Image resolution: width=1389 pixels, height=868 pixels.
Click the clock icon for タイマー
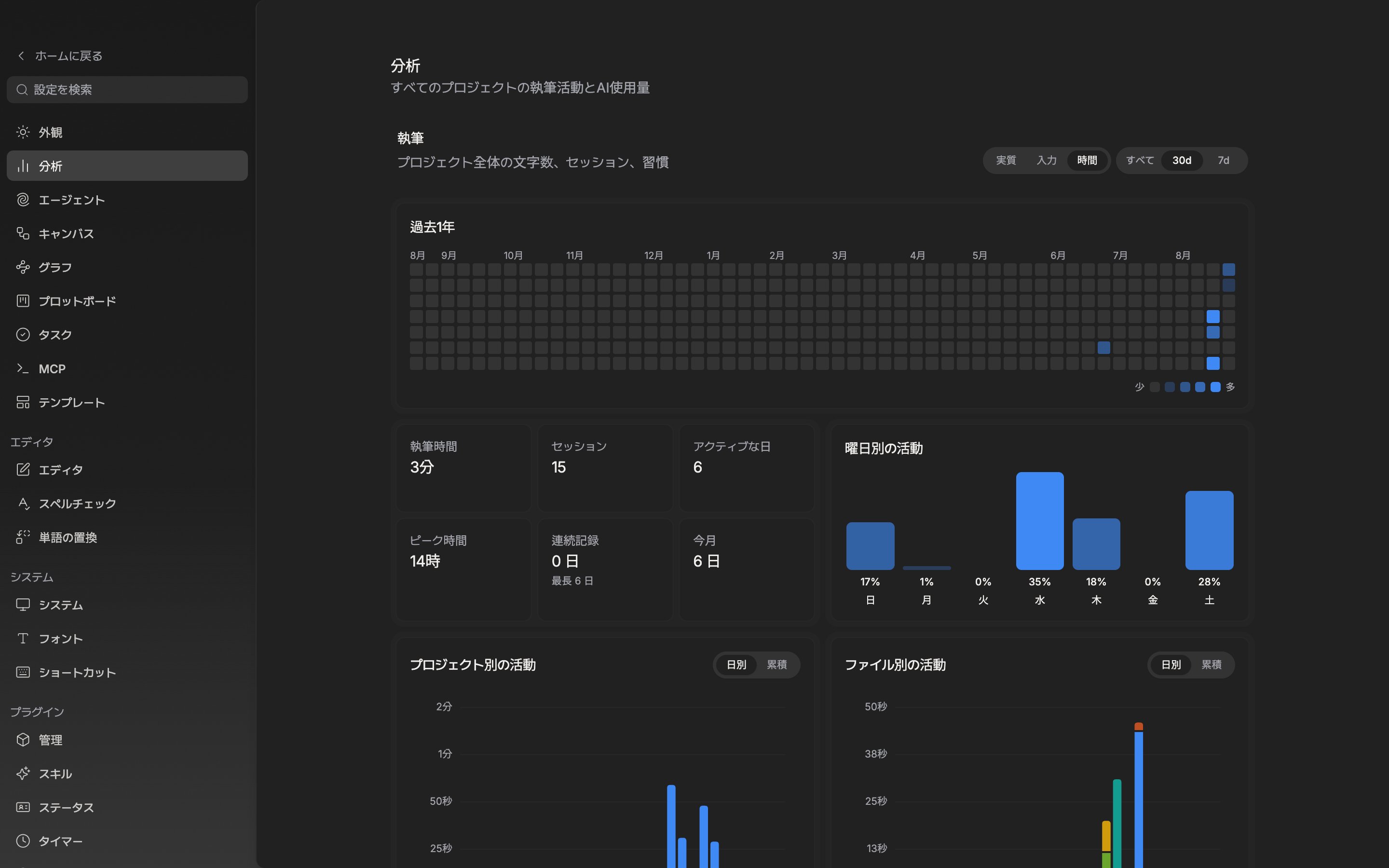click(23, 841)
